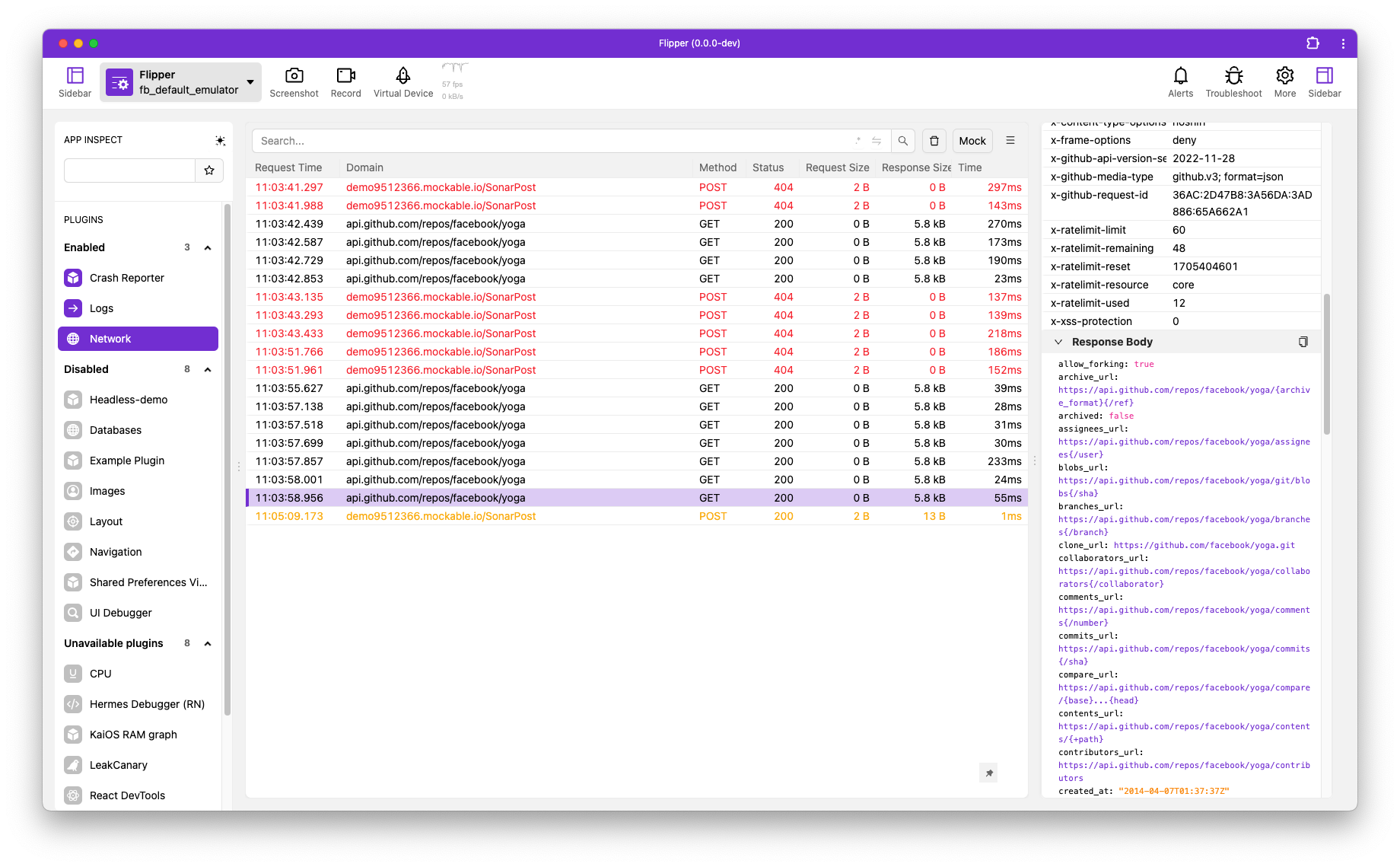Sort by Domain column header
Viewport: 1400px width, 867px height.
(364, 167)
